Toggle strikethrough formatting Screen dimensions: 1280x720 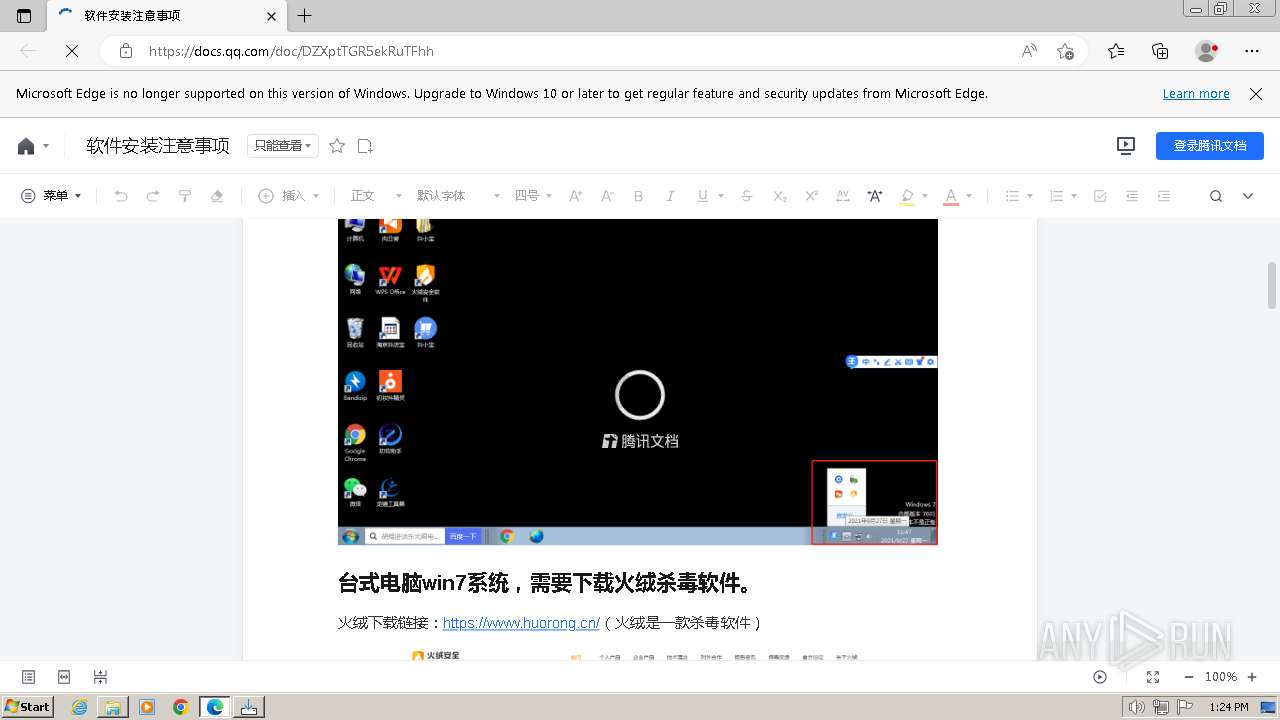[x=747, y=196]
